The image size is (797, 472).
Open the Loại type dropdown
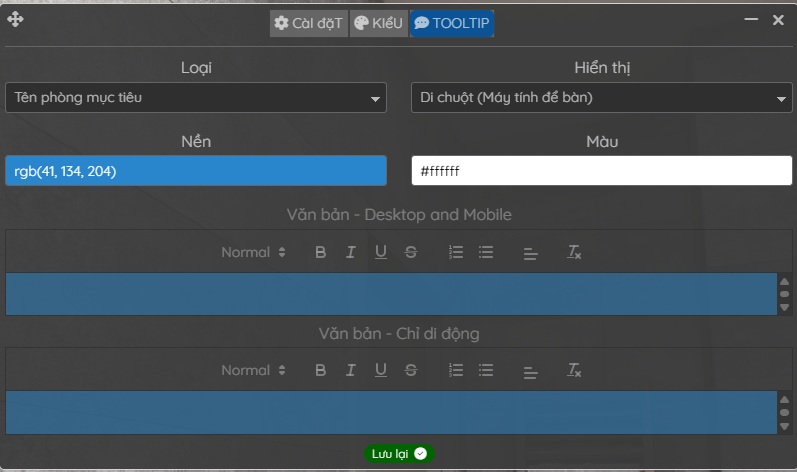coord(195,98)
